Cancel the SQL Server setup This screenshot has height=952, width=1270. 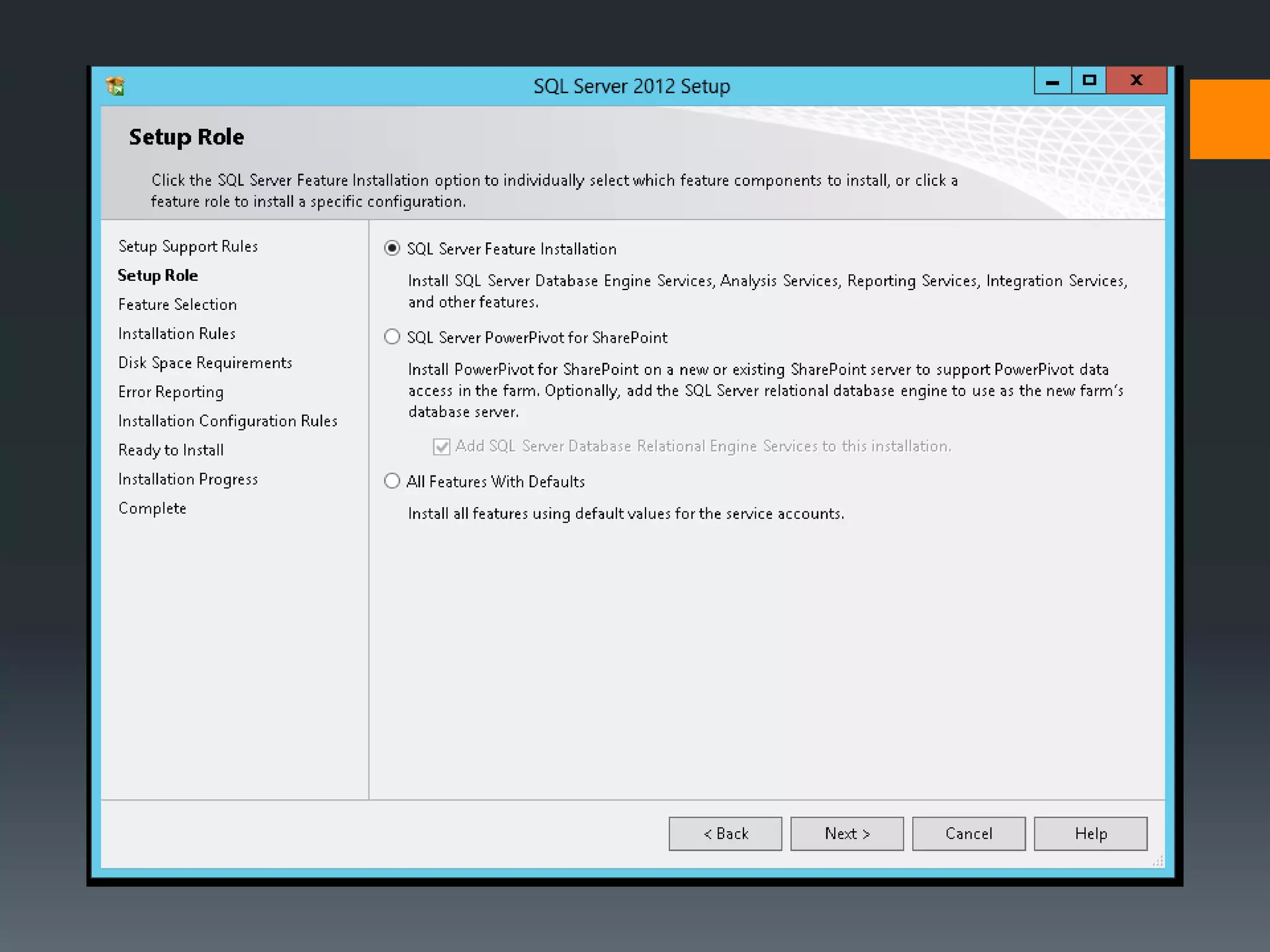coord(969,834)
